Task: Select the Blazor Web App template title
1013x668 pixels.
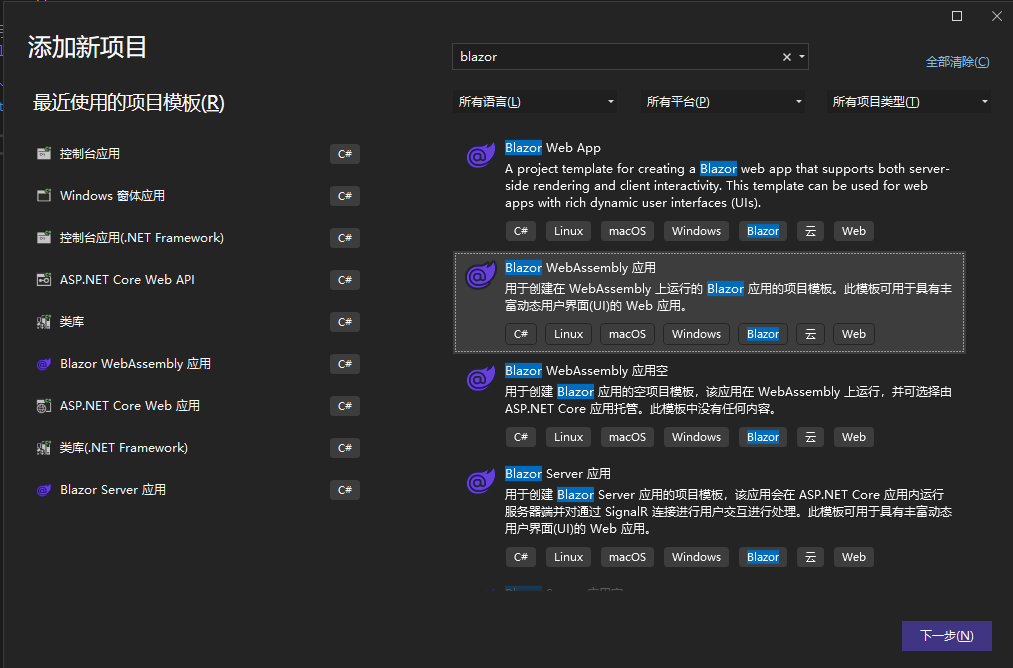Action: [552, 147]
